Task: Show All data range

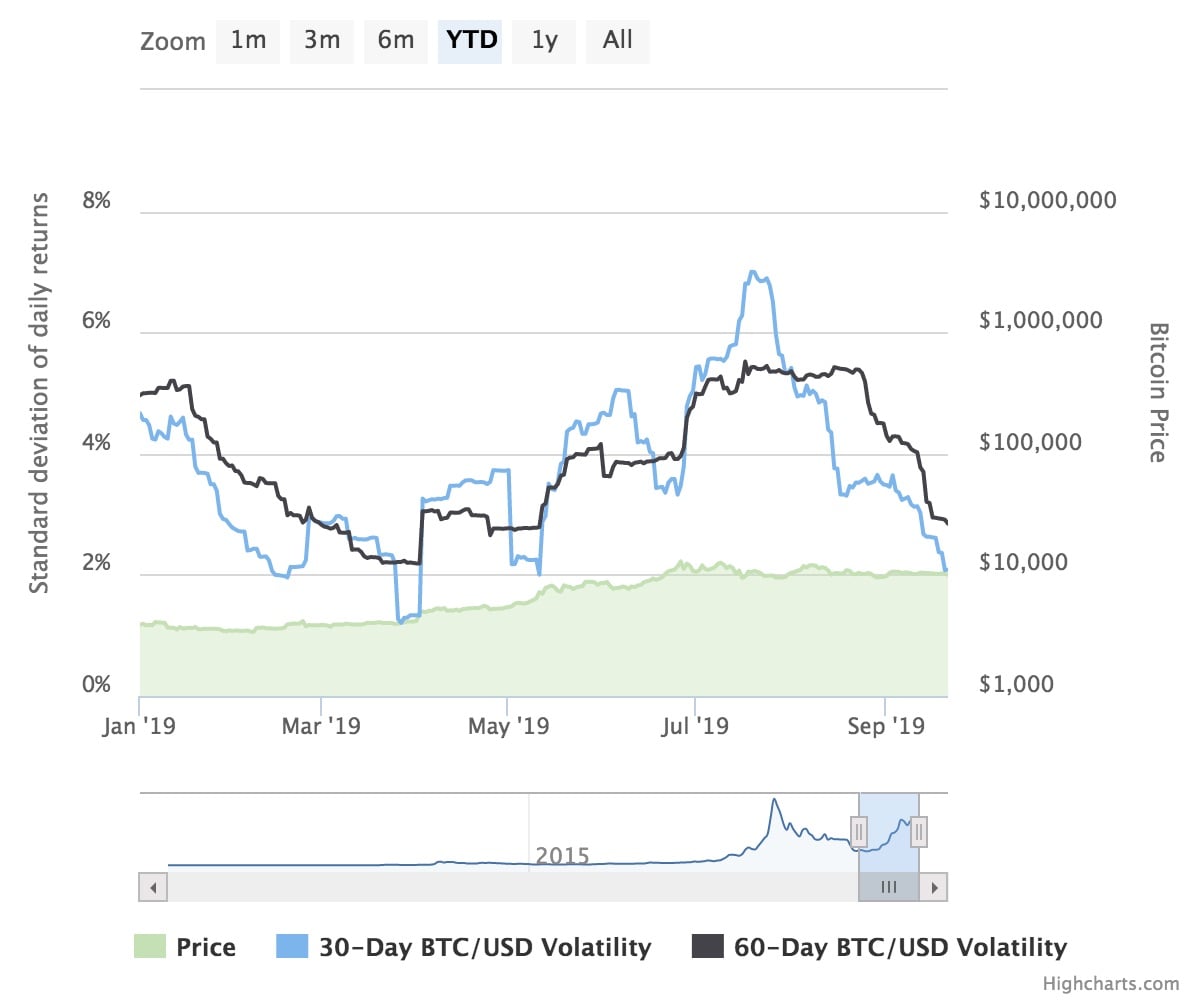Action: [618, 41]
